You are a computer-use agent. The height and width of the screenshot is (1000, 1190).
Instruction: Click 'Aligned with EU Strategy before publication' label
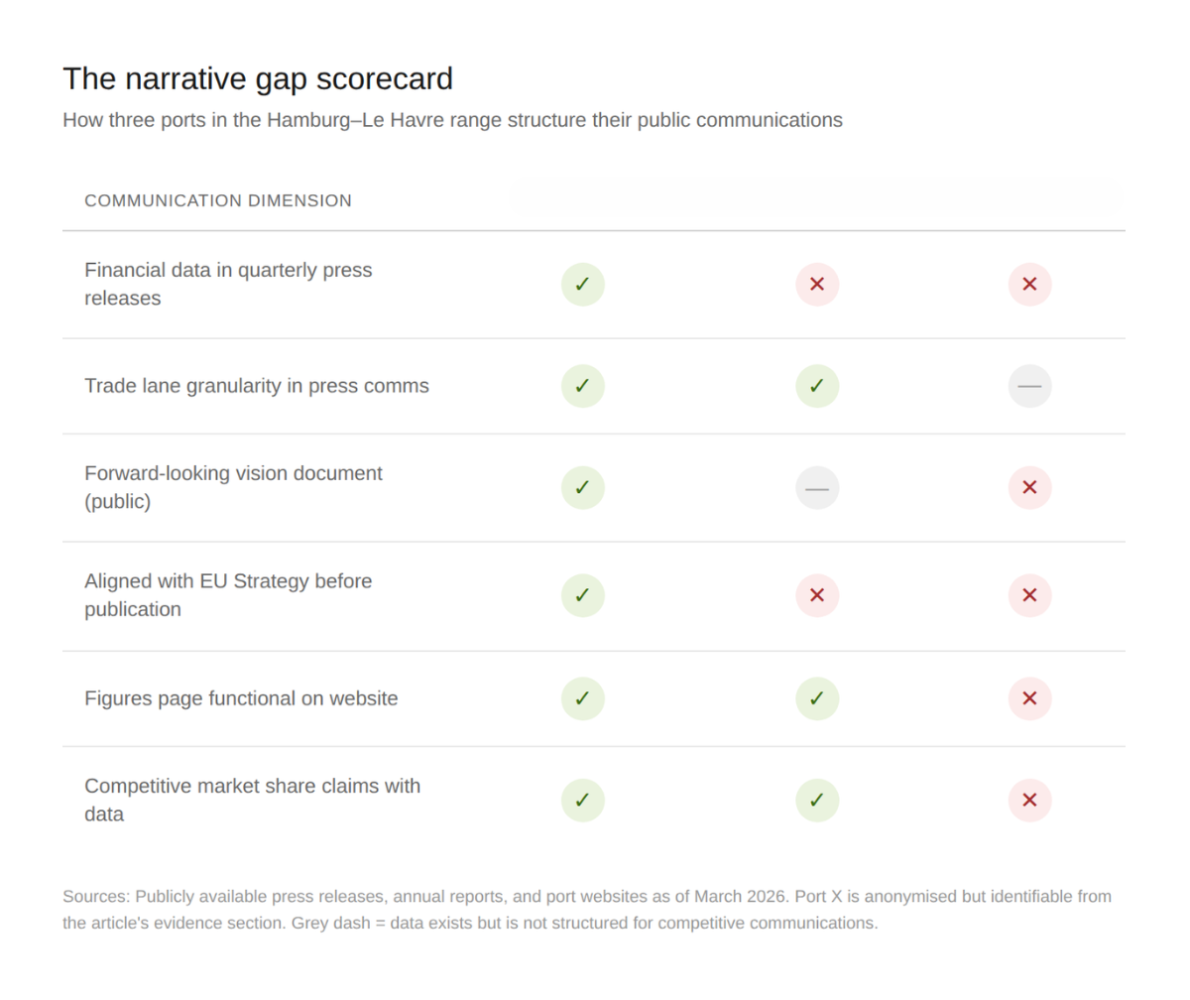(x=228, y=595)
